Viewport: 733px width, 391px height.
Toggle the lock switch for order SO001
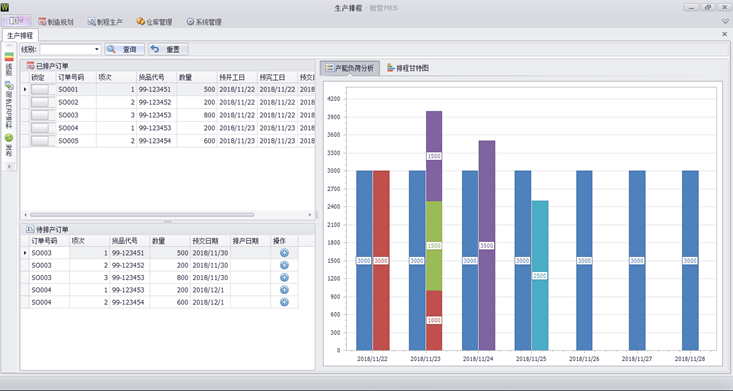coord(43,89)
